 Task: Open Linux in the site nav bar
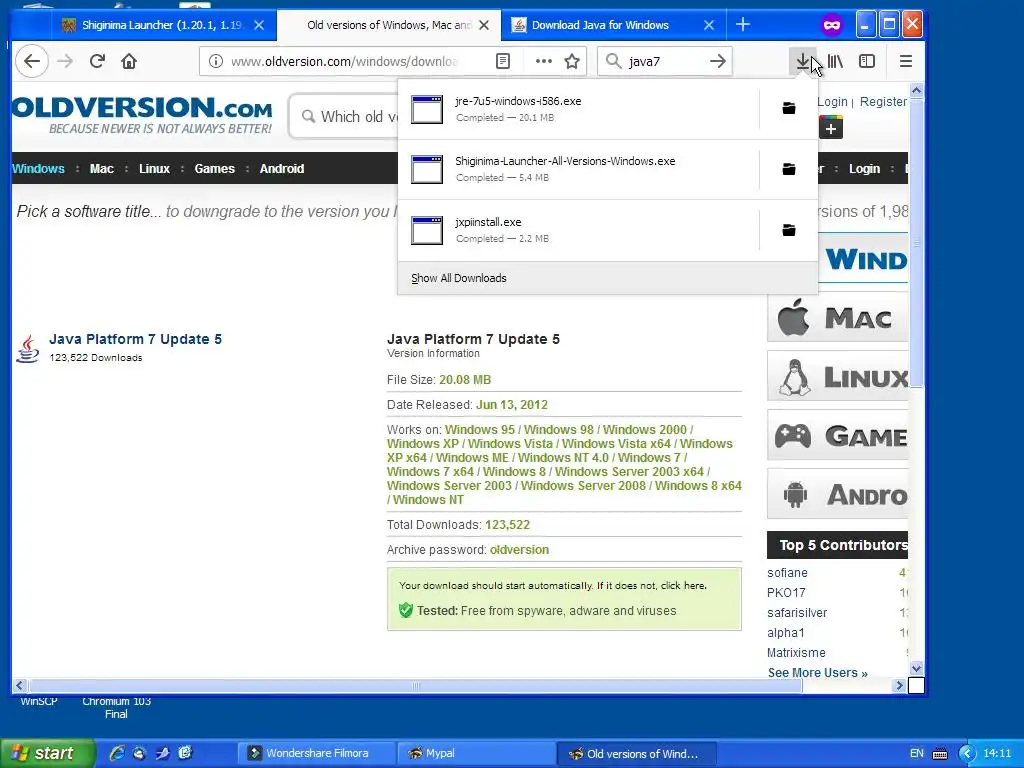point(154,168)
